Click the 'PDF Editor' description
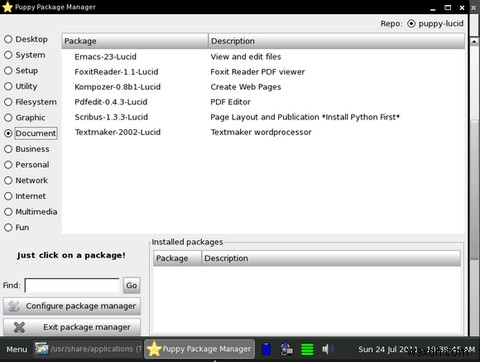 pyautogui.click(x=230, y=102)
